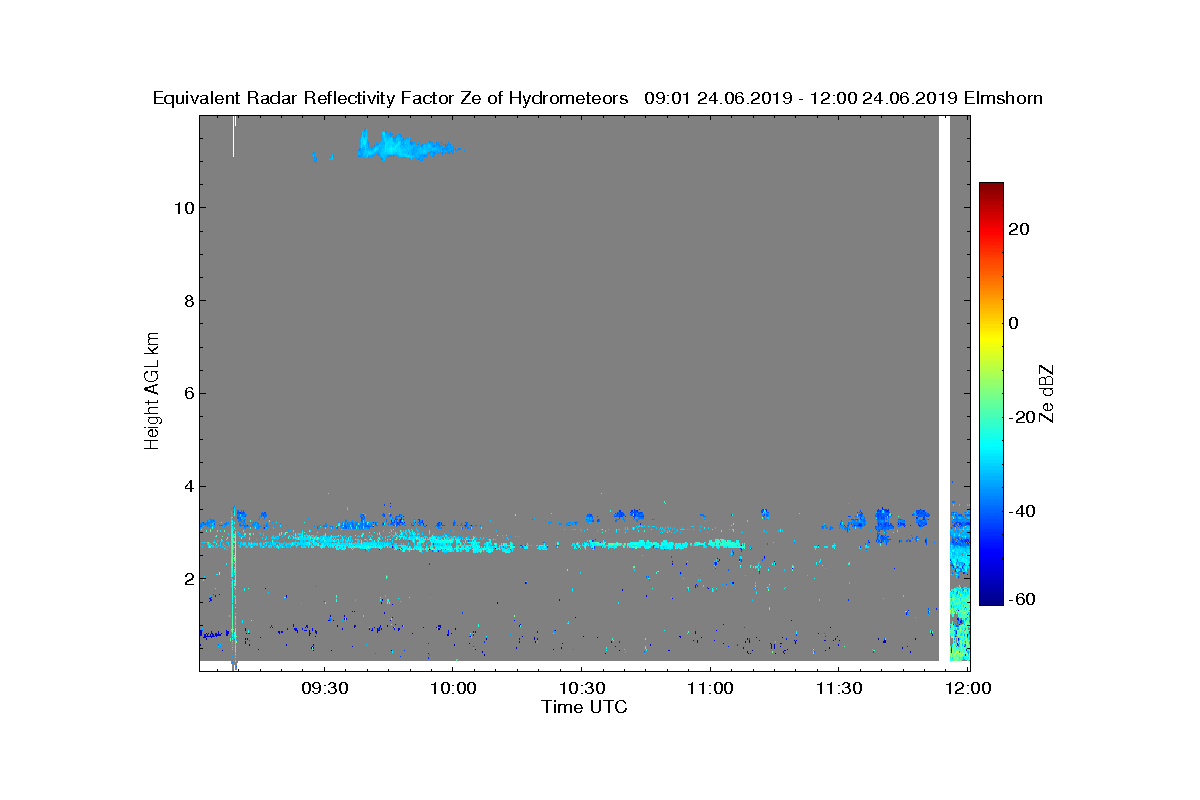This screenshot has height=800, width=1200.
Task: Click the colorbar value -20
Action: (1021, 417)
